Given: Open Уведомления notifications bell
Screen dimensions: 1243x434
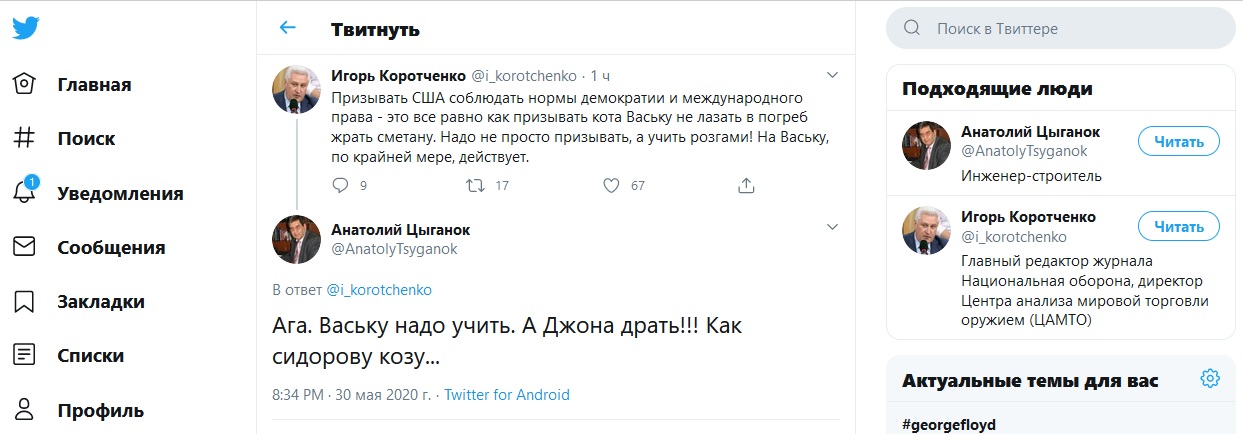Looking at the screenshot, I should tap(26, 192).
